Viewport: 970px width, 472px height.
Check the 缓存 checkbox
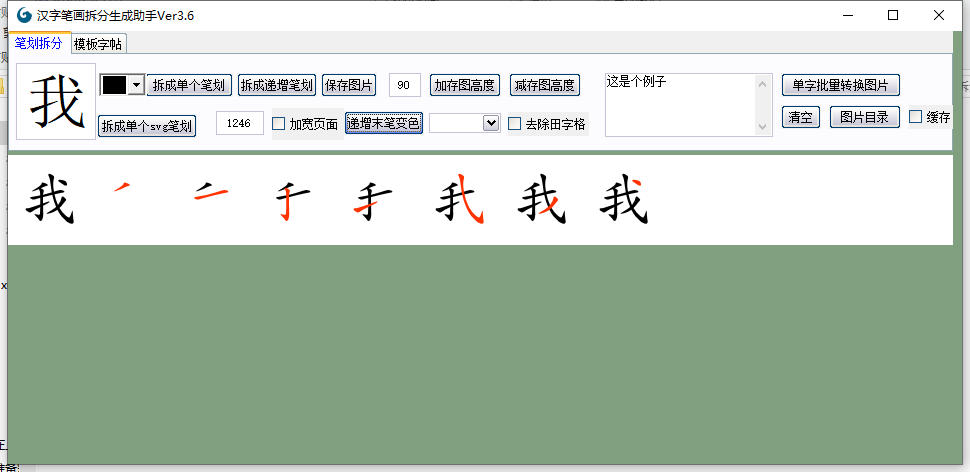[916, 117]
